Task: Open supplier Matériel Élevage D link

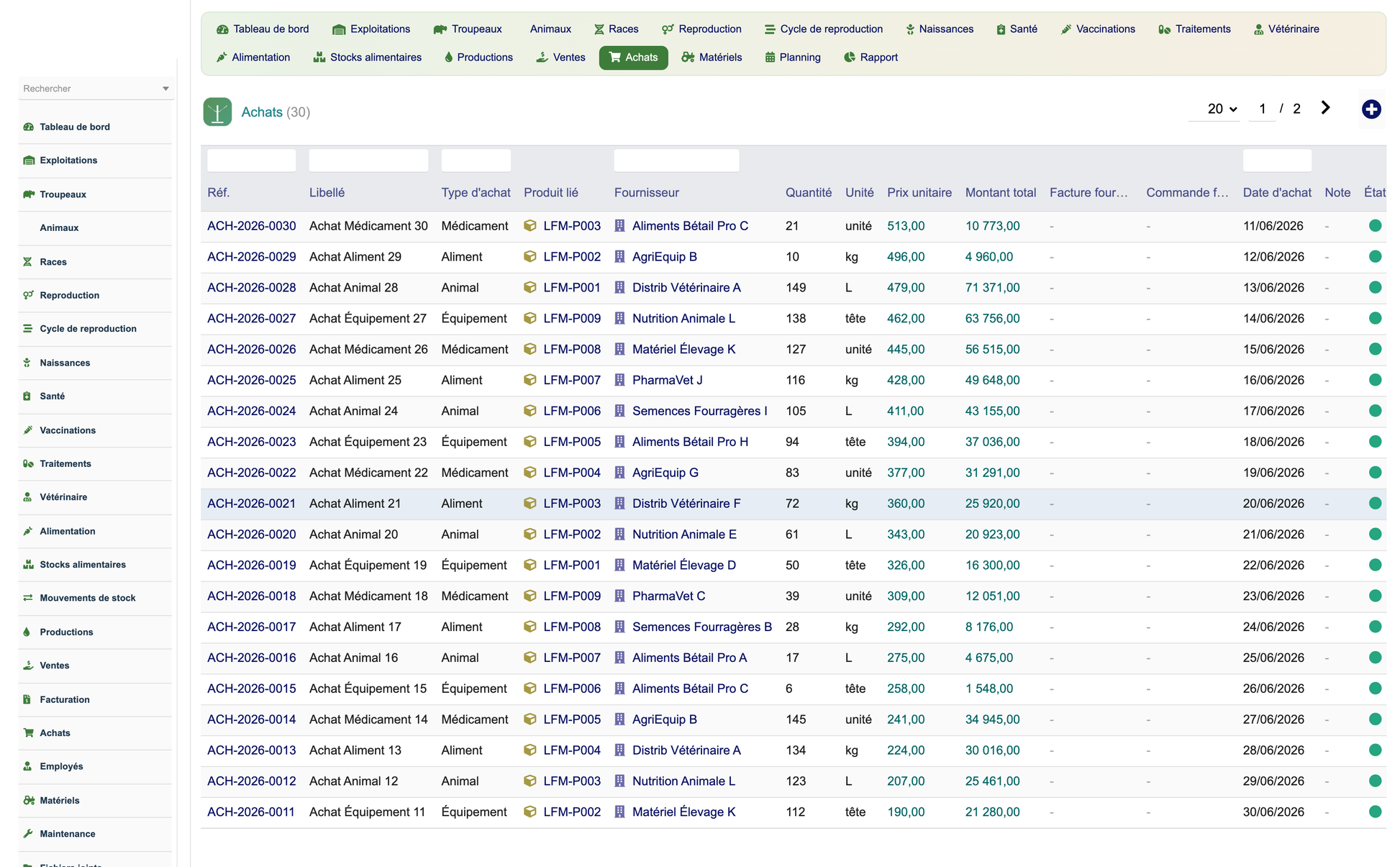Action: pyautogui.click(x=683, y=566)
